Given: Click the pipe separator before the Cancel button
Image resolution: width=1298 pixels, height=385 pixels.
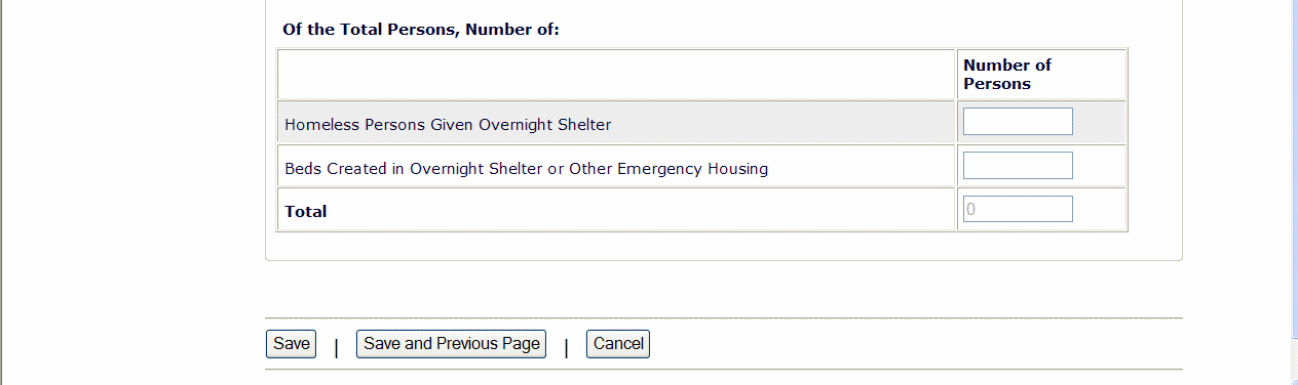Looking at the screenshot, I should [566, 347].
